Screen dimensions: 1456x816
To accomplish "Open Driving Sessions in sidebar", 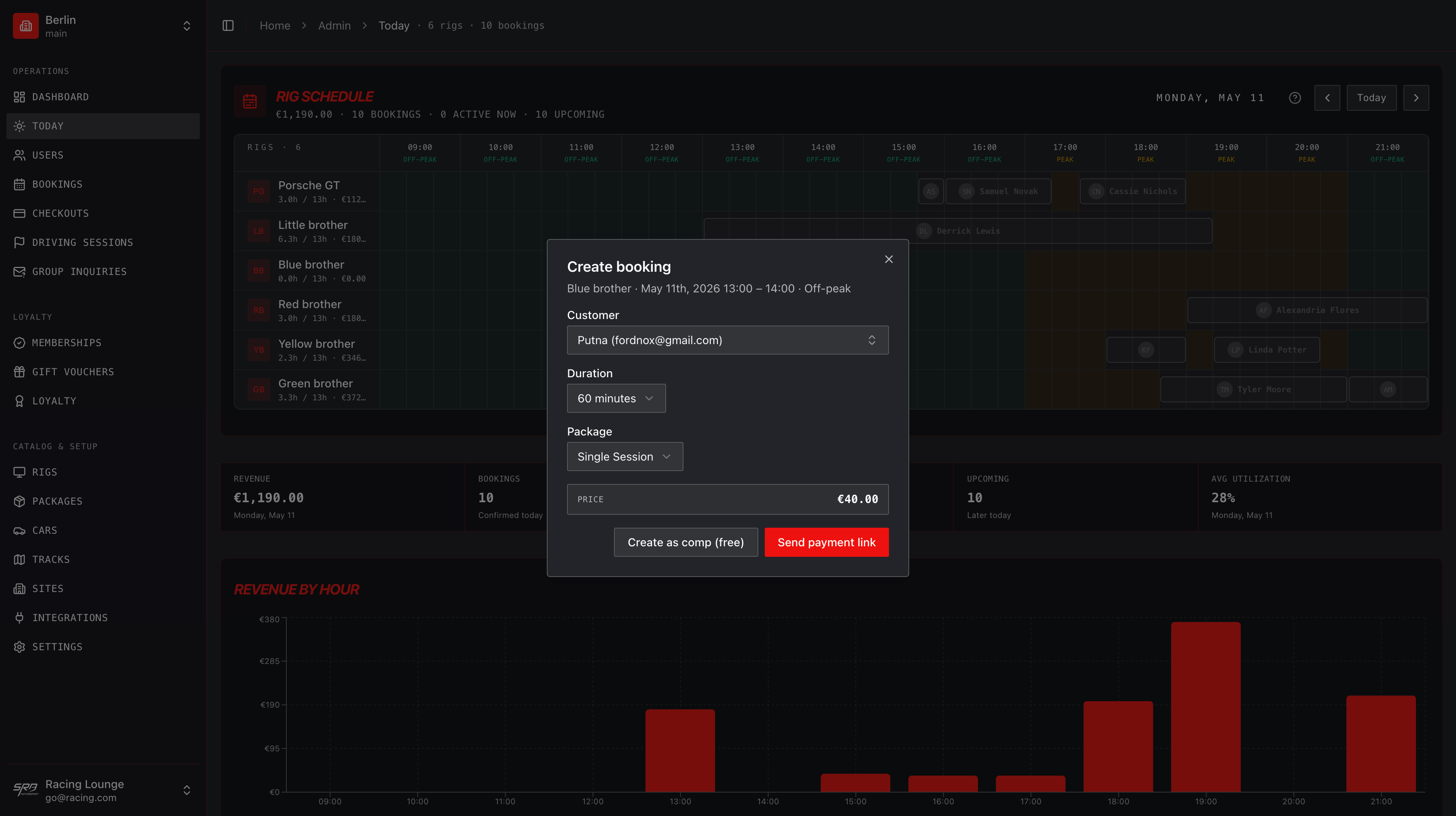I will 103,243.
